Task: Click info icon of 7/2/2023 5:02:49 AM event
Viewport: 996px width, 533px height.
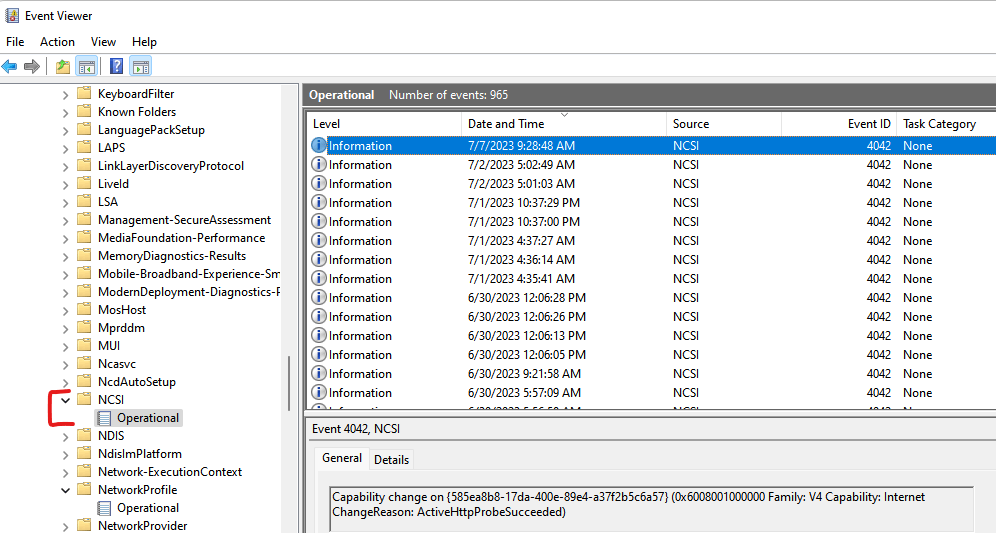Action: tap(318, 165)
